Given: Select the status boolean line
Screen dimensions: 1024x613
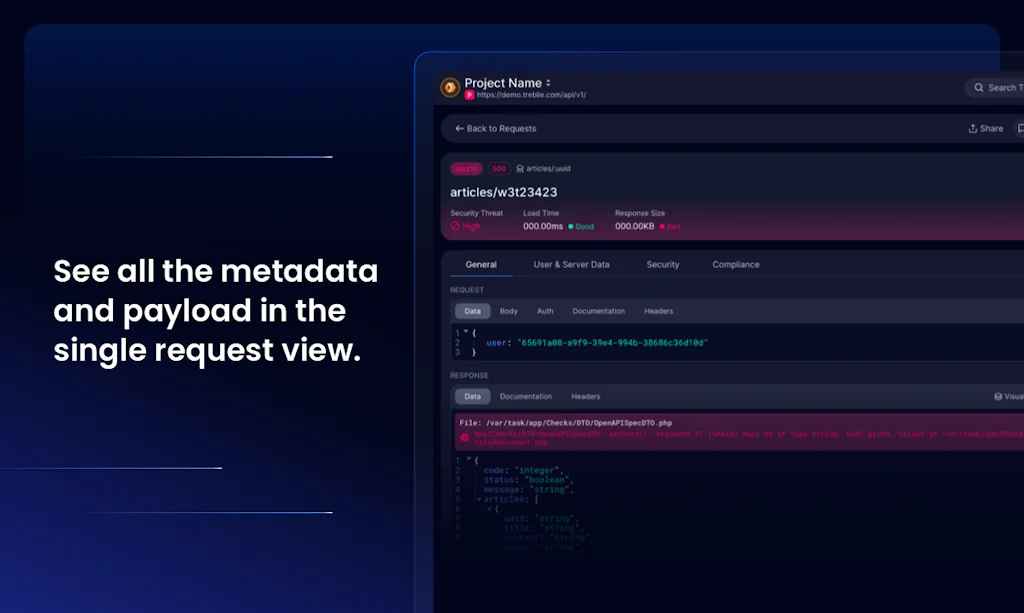Looking at the screenshot, I should (528, 480).
